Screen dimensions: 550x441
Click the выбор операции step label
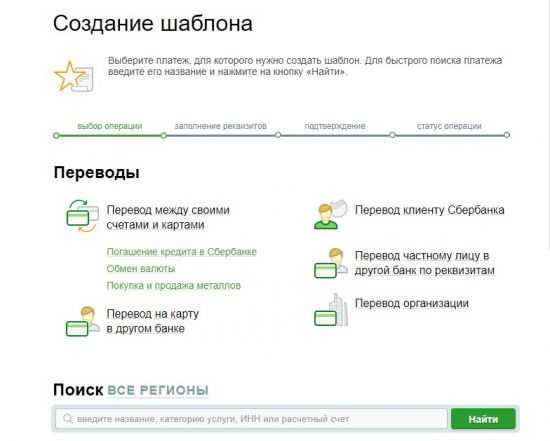(x=110, y=126)
